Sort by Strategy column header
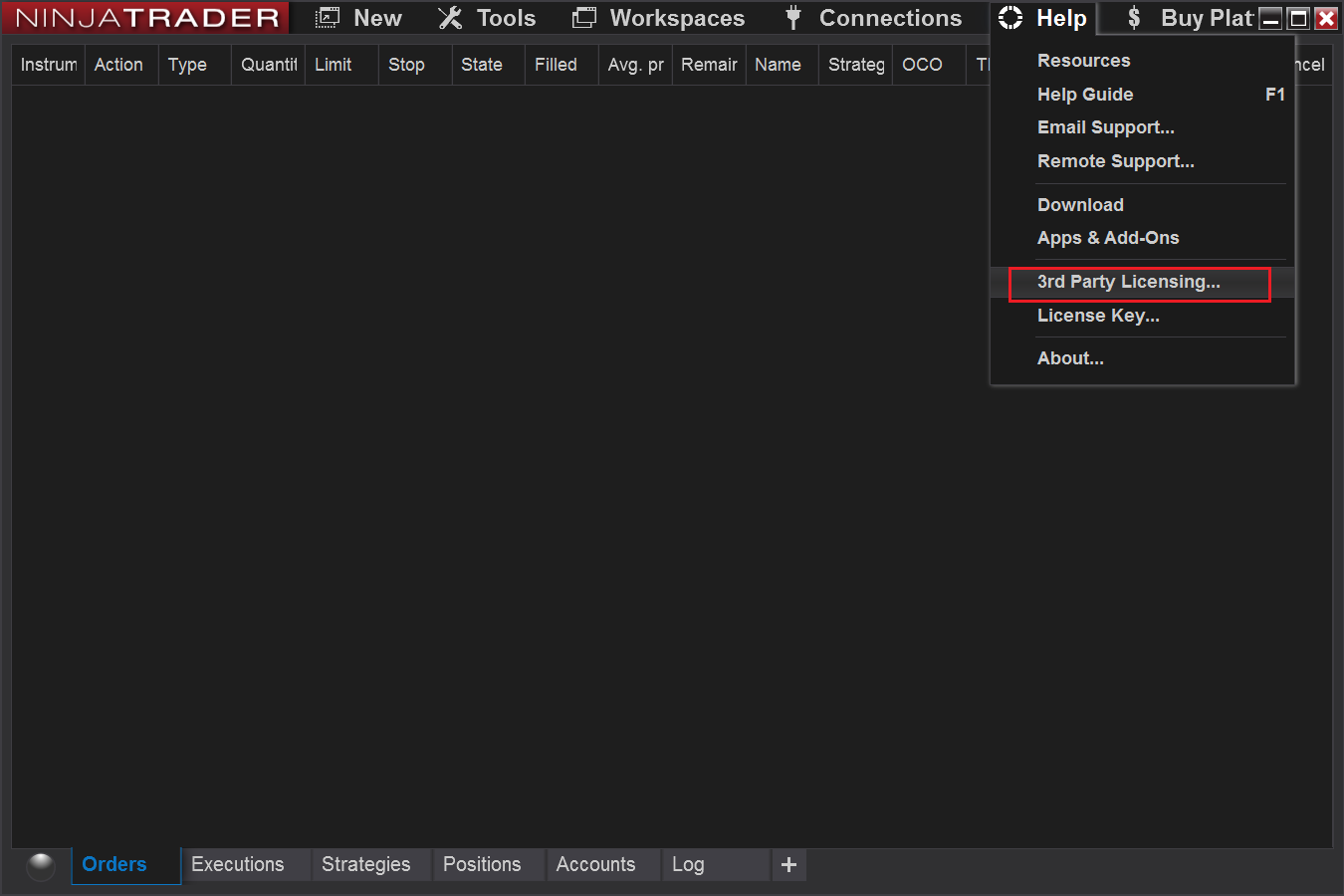The width and height of the screenshot is (1344, 896). [x=855, y=65]
